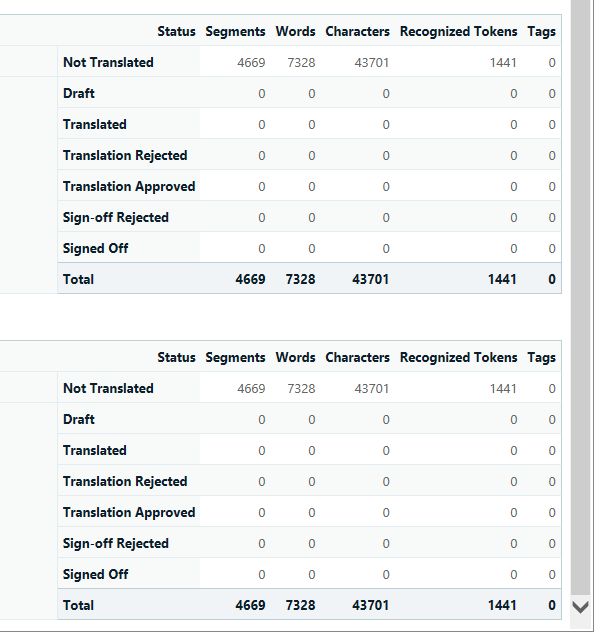Click Words header in first table
Screen dimensions: 594x632
295,31
